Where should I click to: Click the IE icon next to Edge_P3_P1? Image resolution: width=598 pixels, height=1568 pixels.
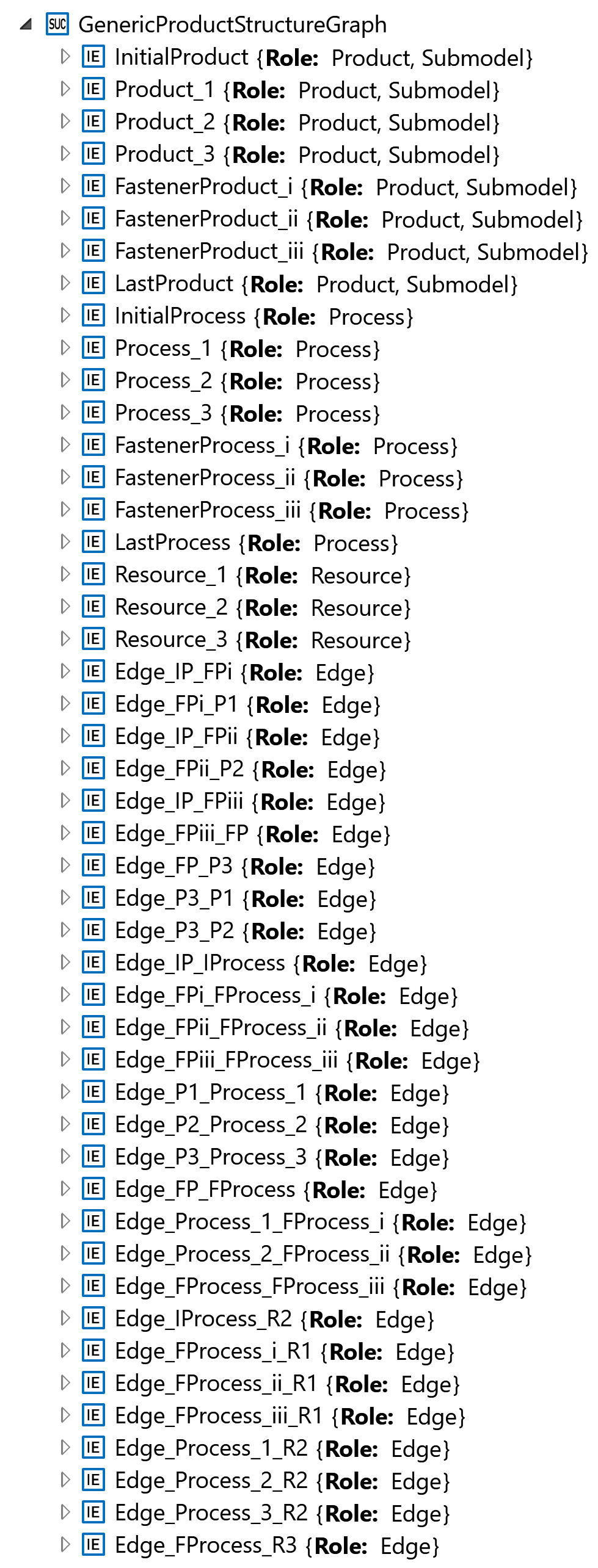tap(93, 898)
